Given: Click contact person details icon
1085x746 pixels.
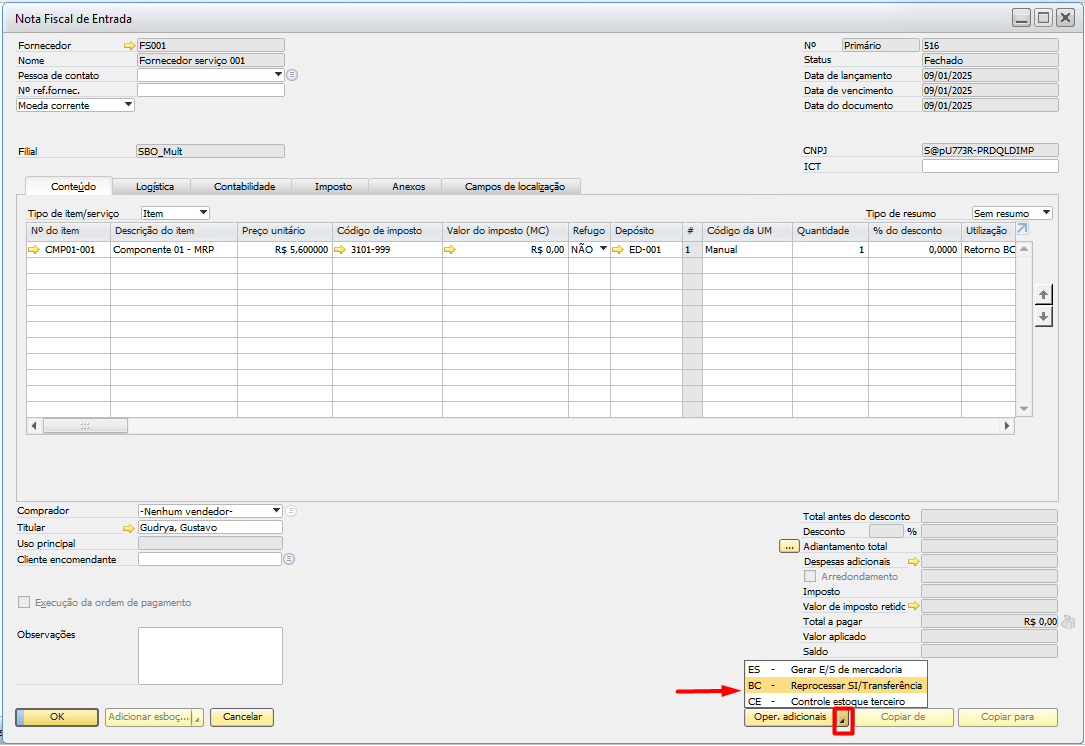Looking at the screenshot, I should click(x=292, y=75).
